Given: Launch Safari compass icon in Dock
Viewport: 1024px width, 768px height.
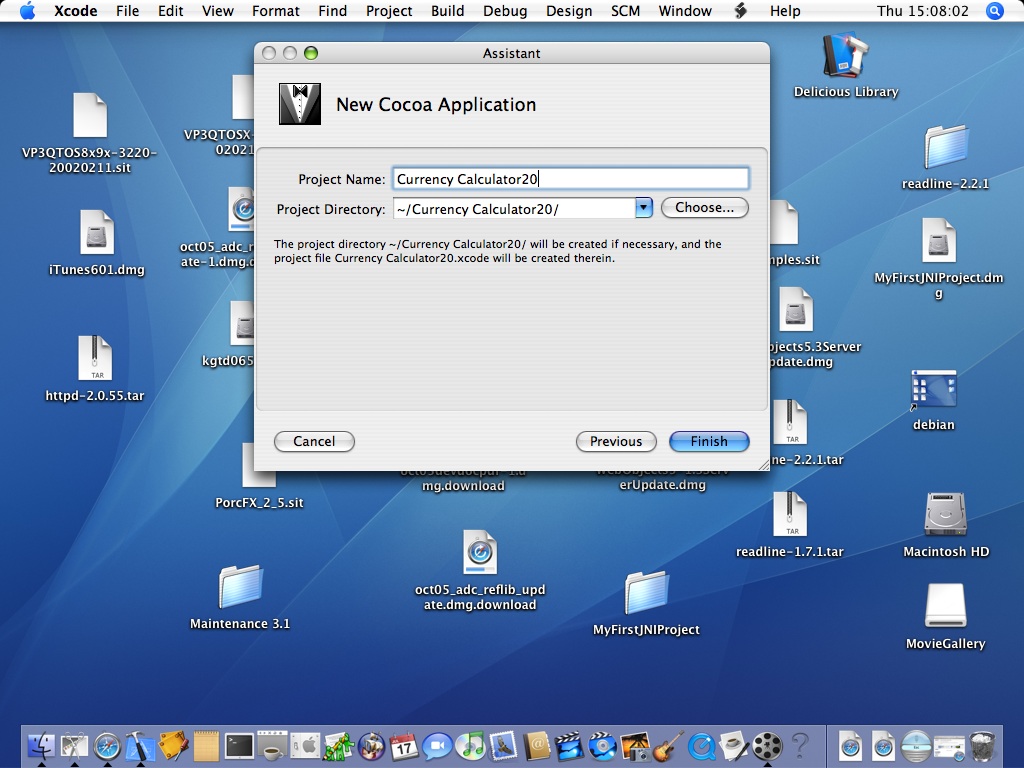Looking at the screenshot, I should [x=107, y=746].
